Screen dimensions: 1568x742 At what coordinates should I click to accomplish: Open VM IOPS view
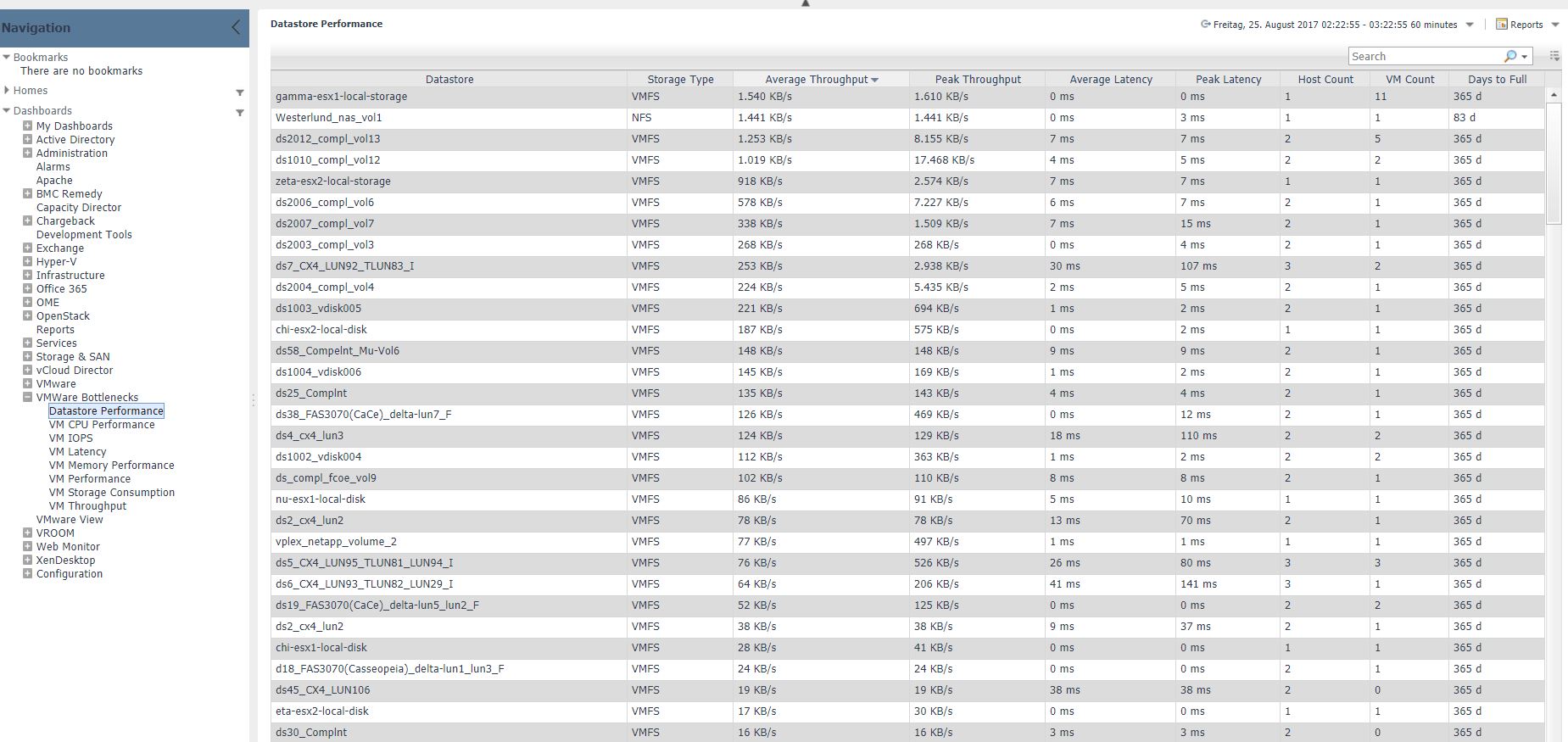tap(71, 438)
